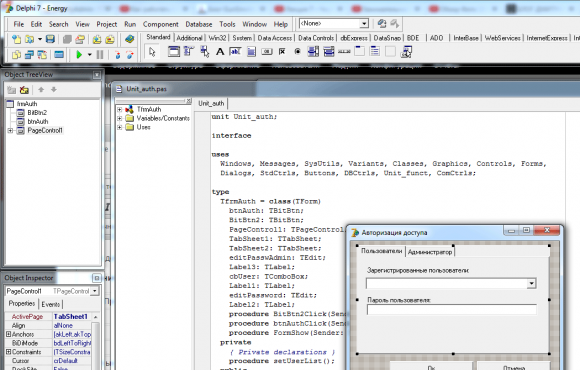Open the Events tab in Object Inspector
The width and height of the screenshot is (580, 370).
click(51, 305)
